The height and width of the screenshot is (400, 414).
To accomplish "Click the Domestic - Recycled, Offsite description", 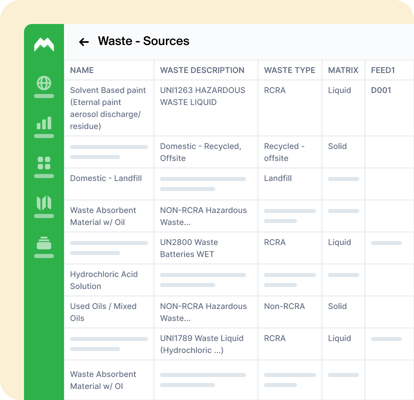I will pos(201,152).
